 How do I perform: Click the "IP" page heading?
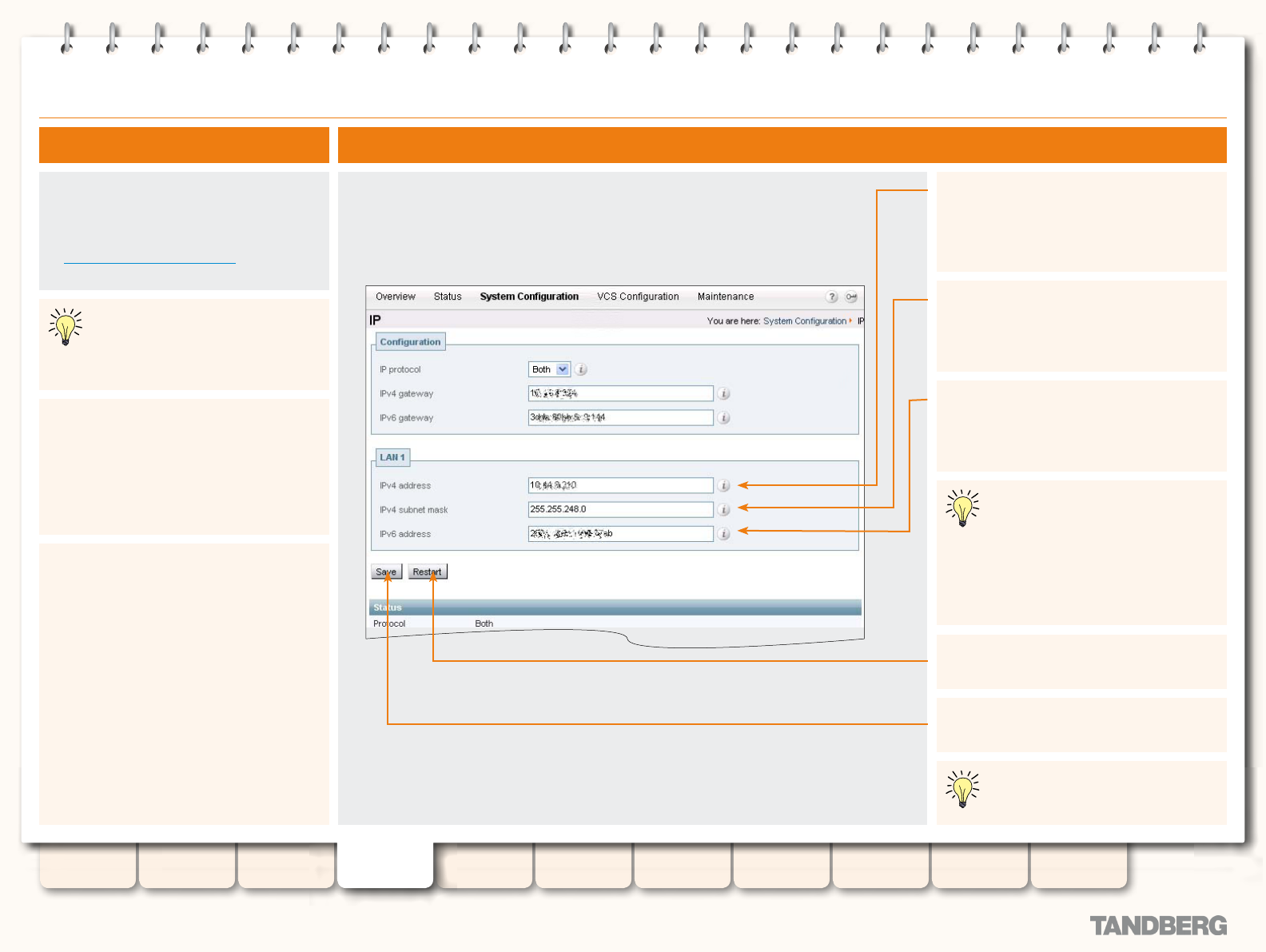[x=375, y=320]
